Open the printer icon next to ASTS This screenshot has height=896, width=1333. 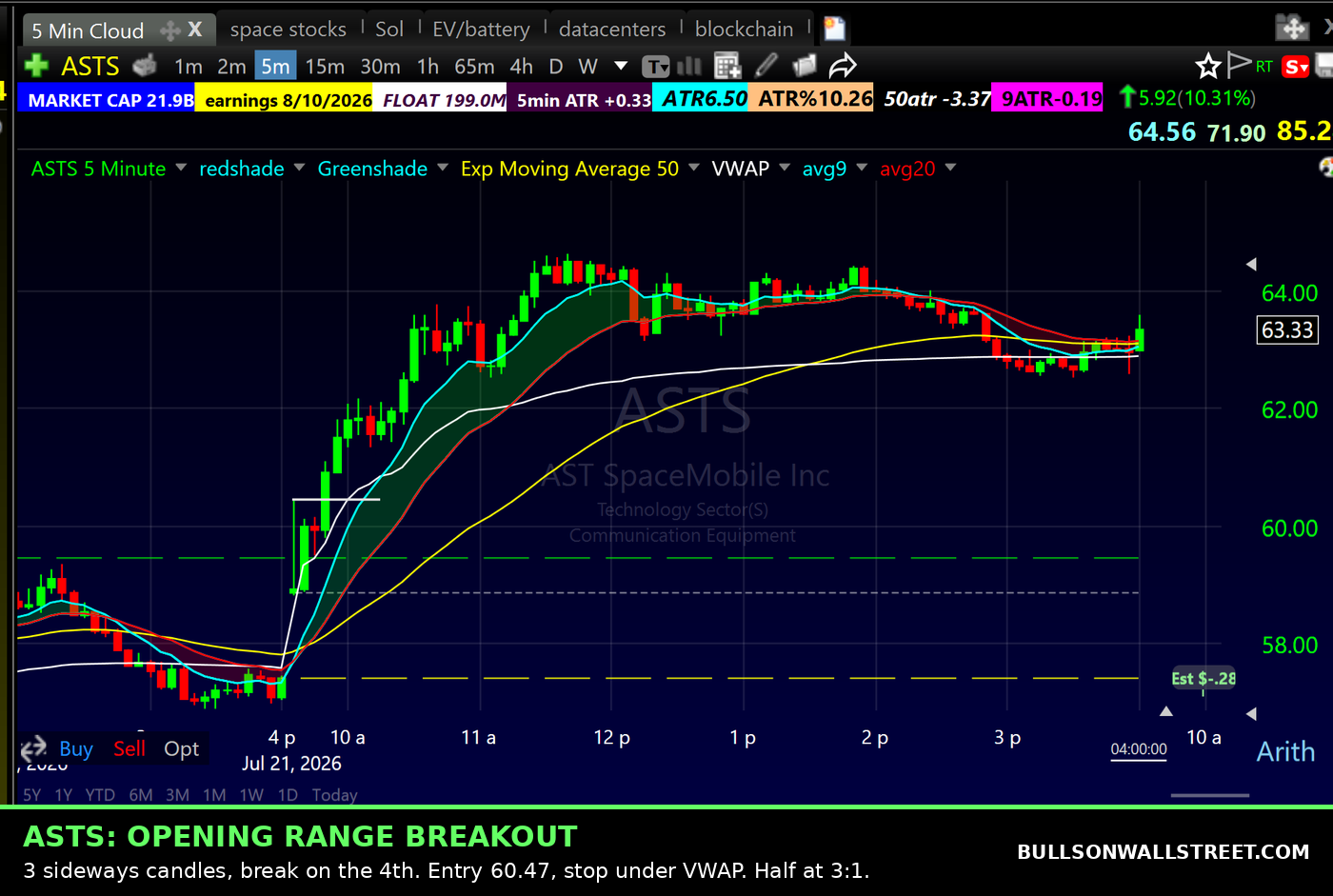click(145, 66)
